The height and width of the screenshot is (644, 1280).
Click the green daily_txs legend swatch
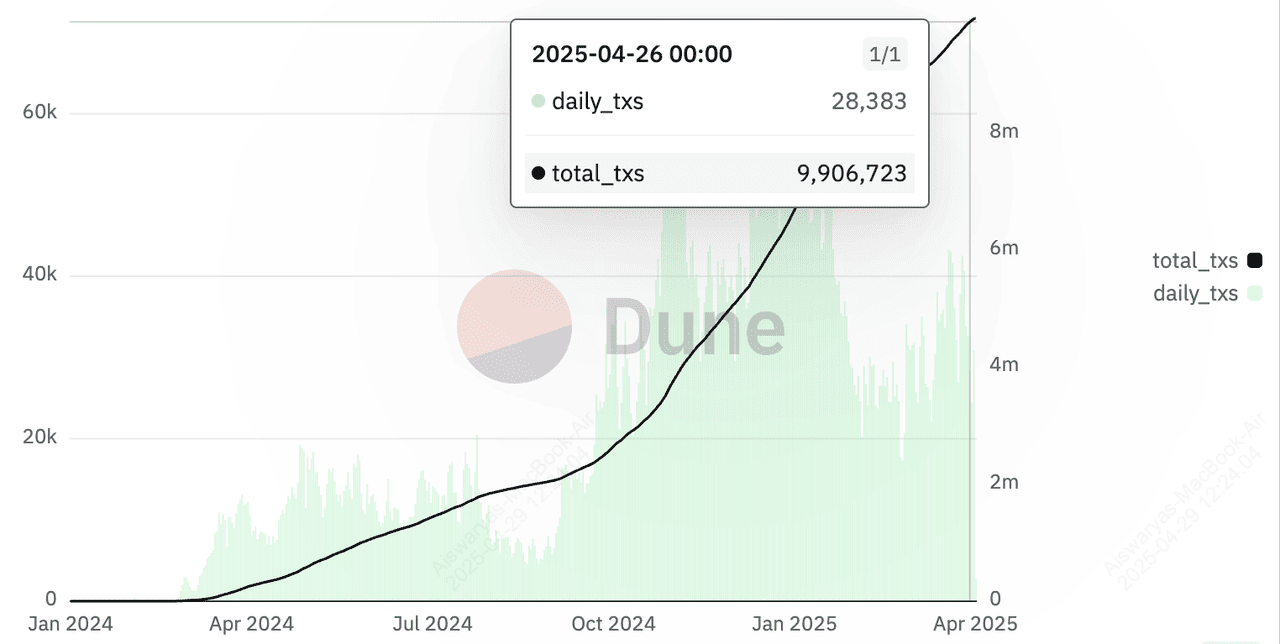(x=1255, y=293)
